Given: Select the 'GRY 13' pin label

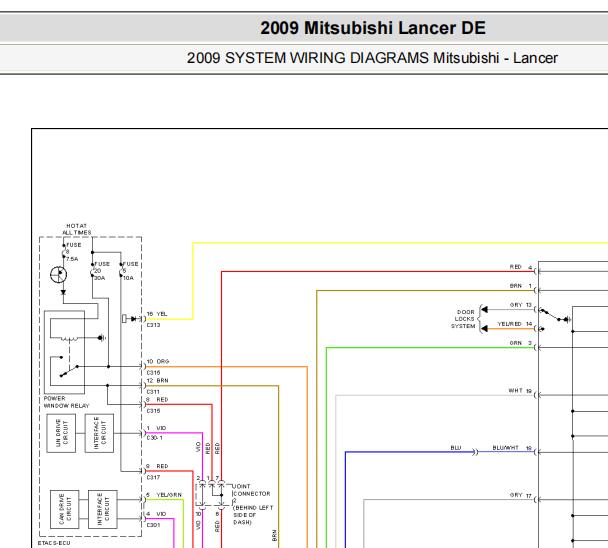Looking at the screenshot, I should tap(521, 305).
